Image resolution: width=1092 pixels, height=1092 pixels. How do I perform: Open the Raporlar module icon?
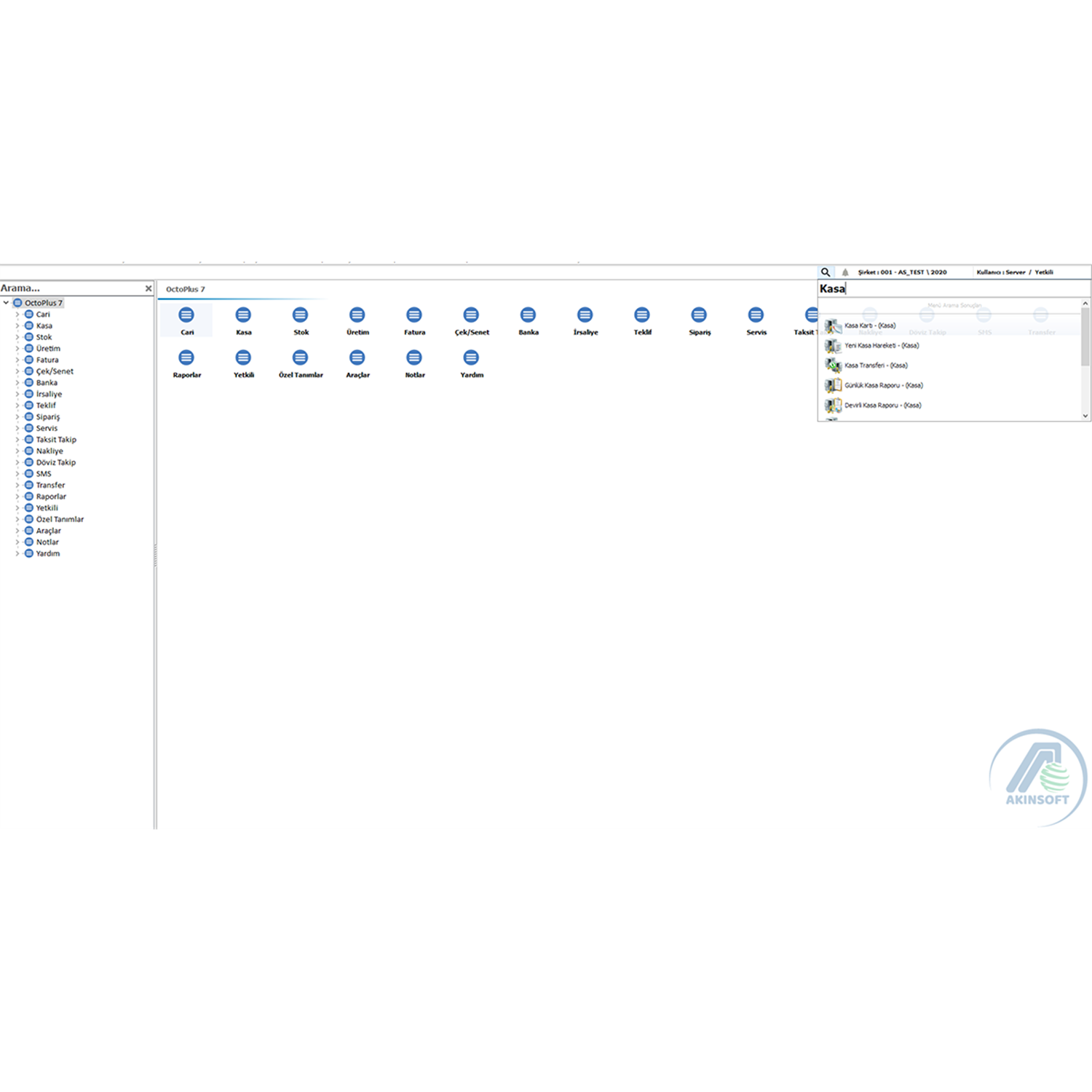coord(186,358)
